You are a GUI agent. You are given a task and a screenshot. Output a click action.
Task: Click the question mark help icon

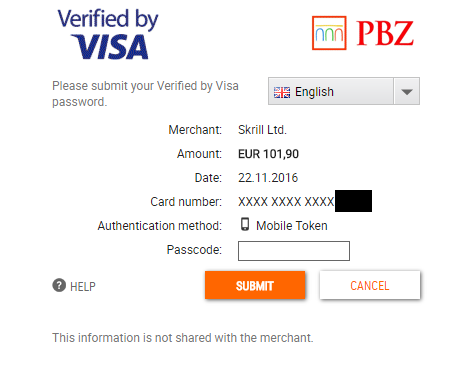tap(59, 285)
